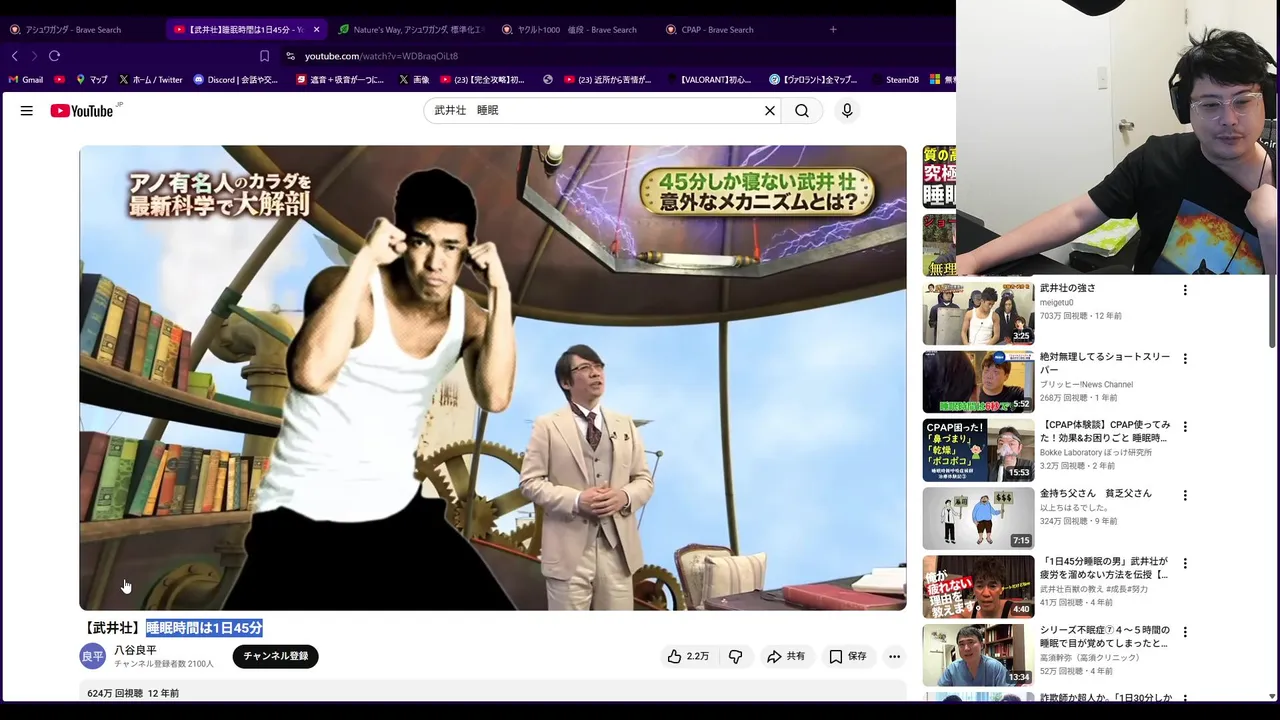1280x720 pixels.
Task: Open the ホーム / Twitter bookmark
Action: (x=151, y=79)
